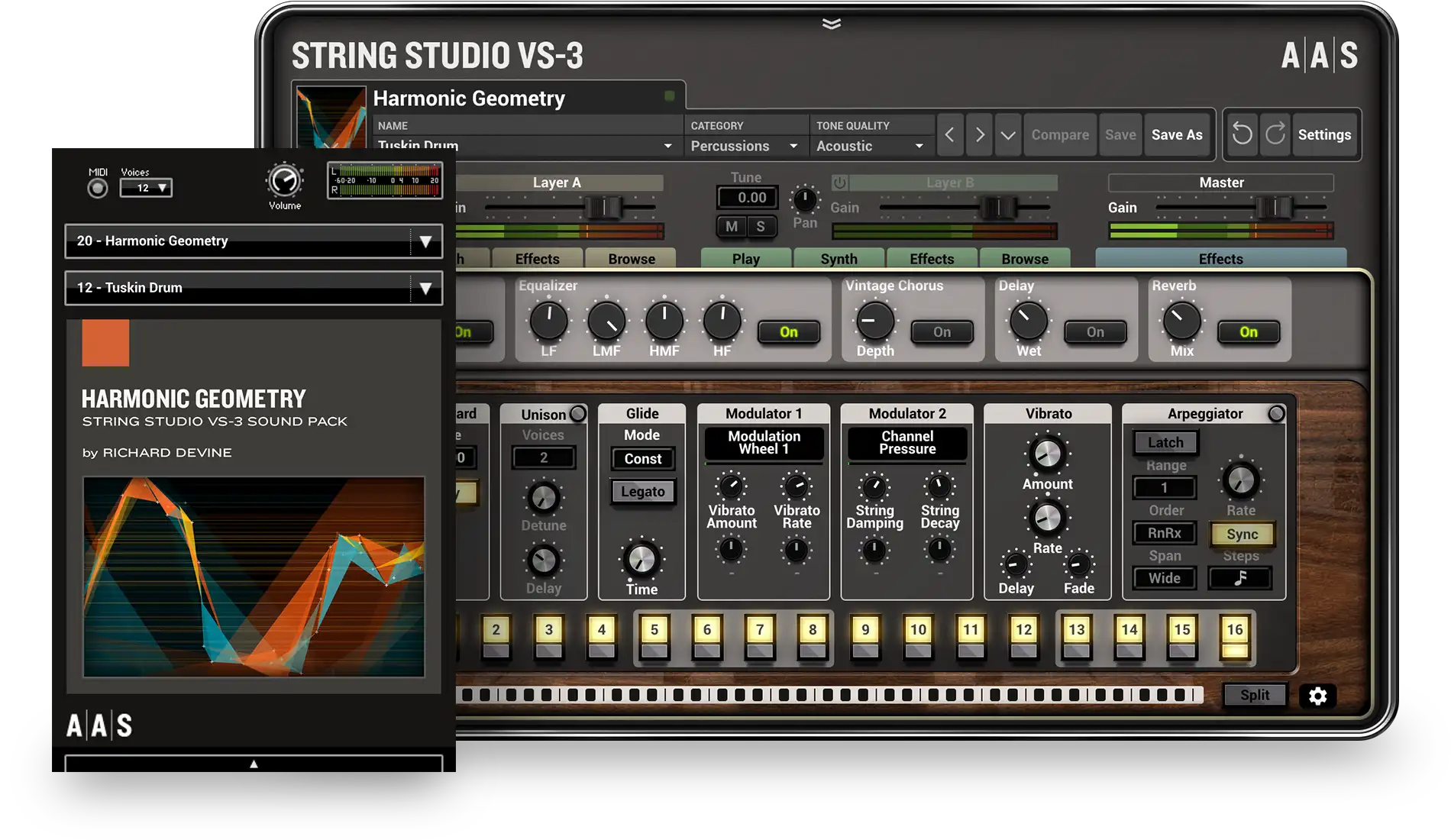Click the Layer B power icon
Screen dimensions: 1451x840
839,183
